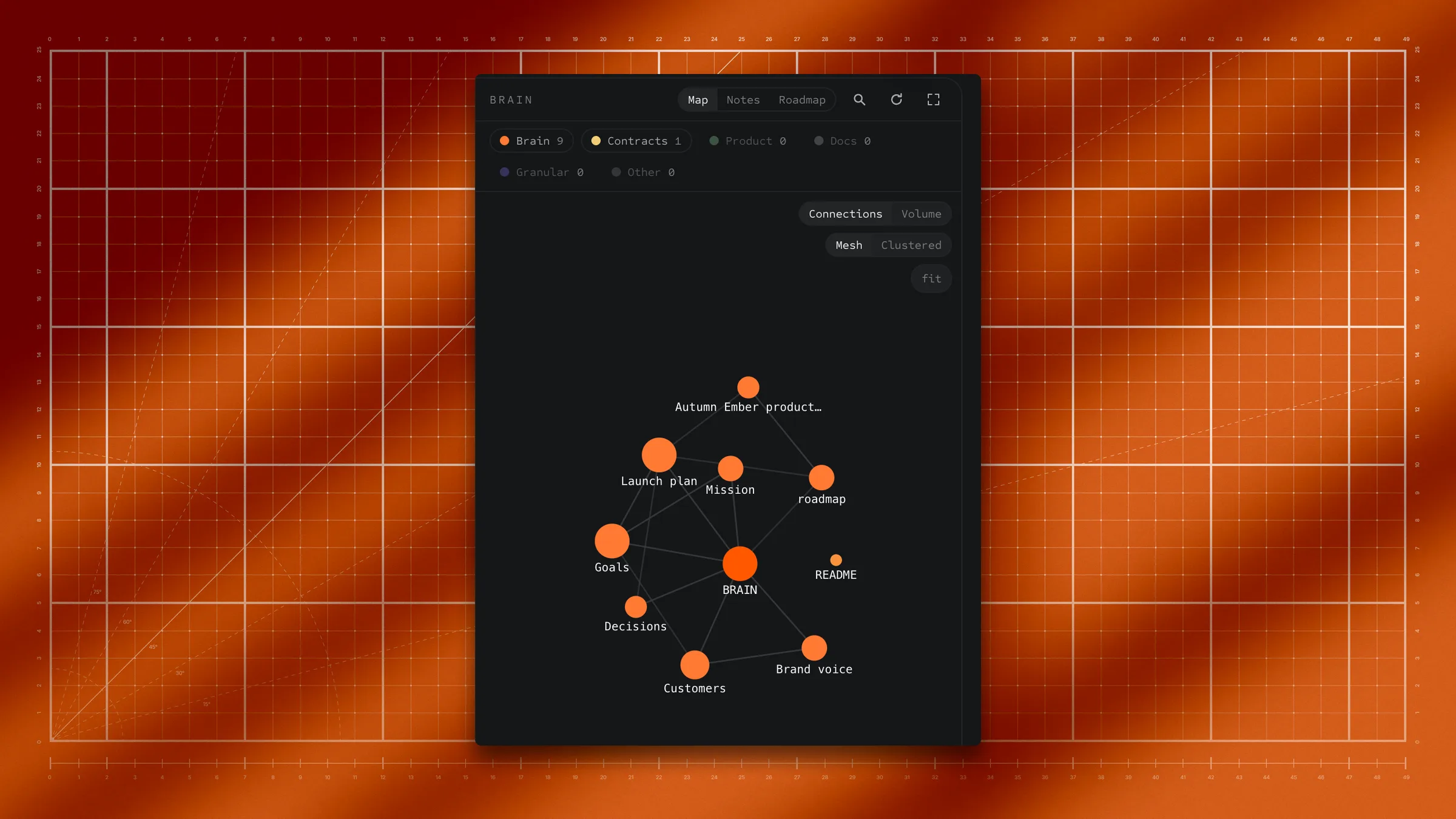This screenshot has height=819, width=1456.
Task: Select the README node
Action: 836,560
